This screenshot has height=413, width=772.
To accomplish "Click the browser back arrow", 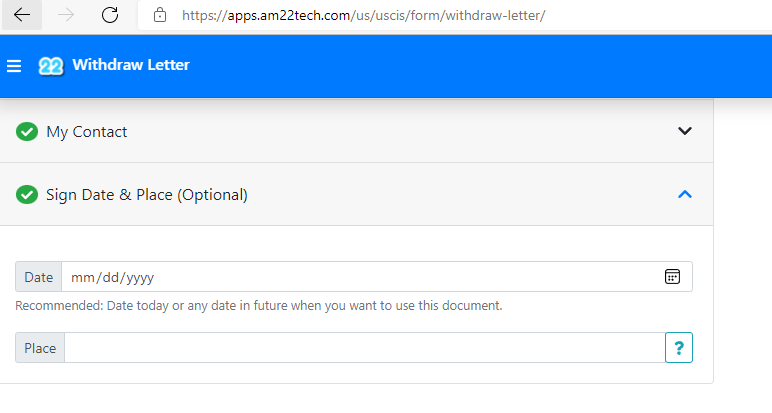I will tap(22, 15).
